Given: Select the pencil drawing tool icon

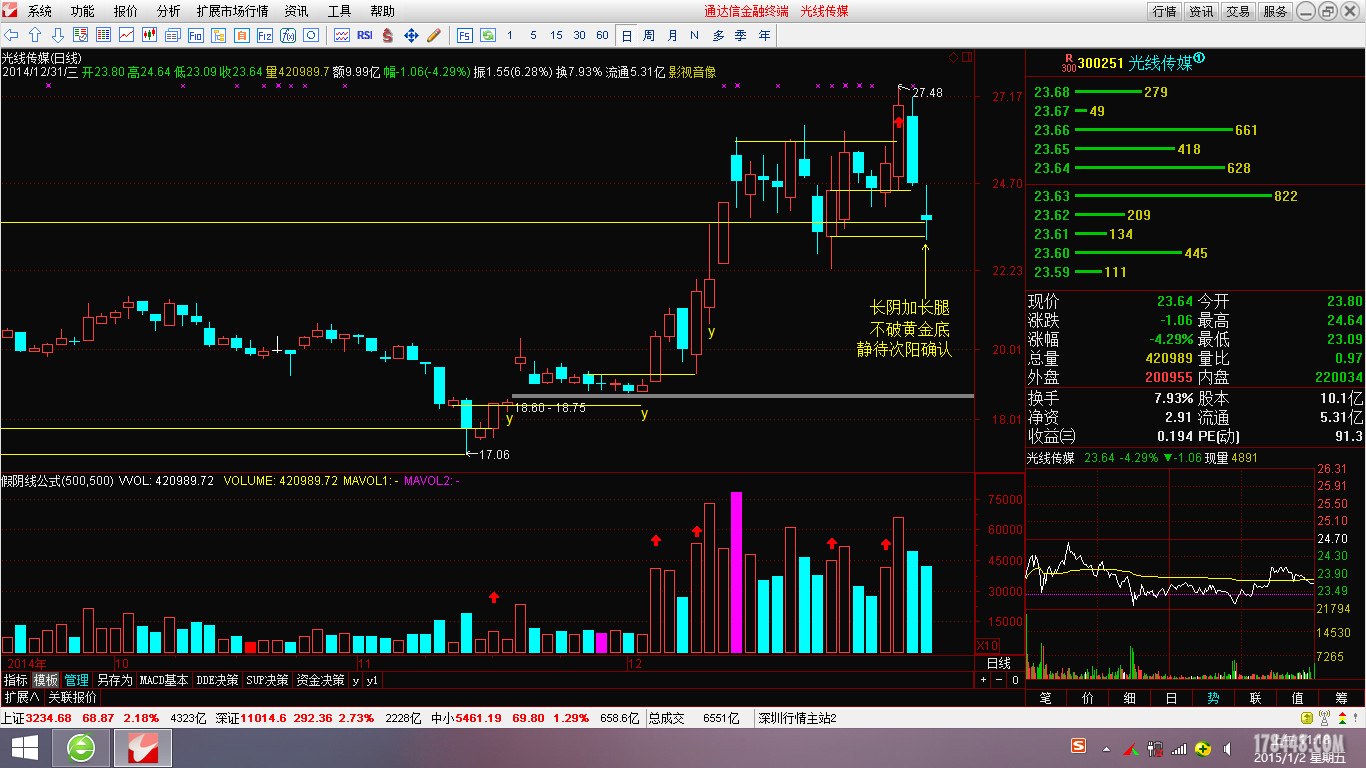Looking at the screenshot, I should [434, 35].
